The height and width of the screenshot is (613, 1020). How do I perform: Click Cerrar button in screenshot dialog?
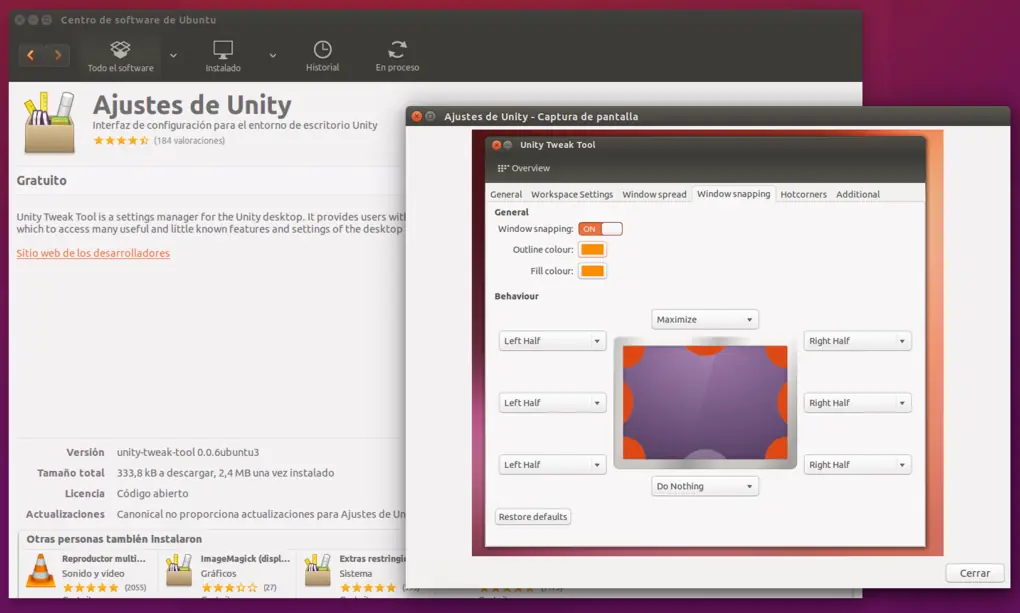[974, 573]
